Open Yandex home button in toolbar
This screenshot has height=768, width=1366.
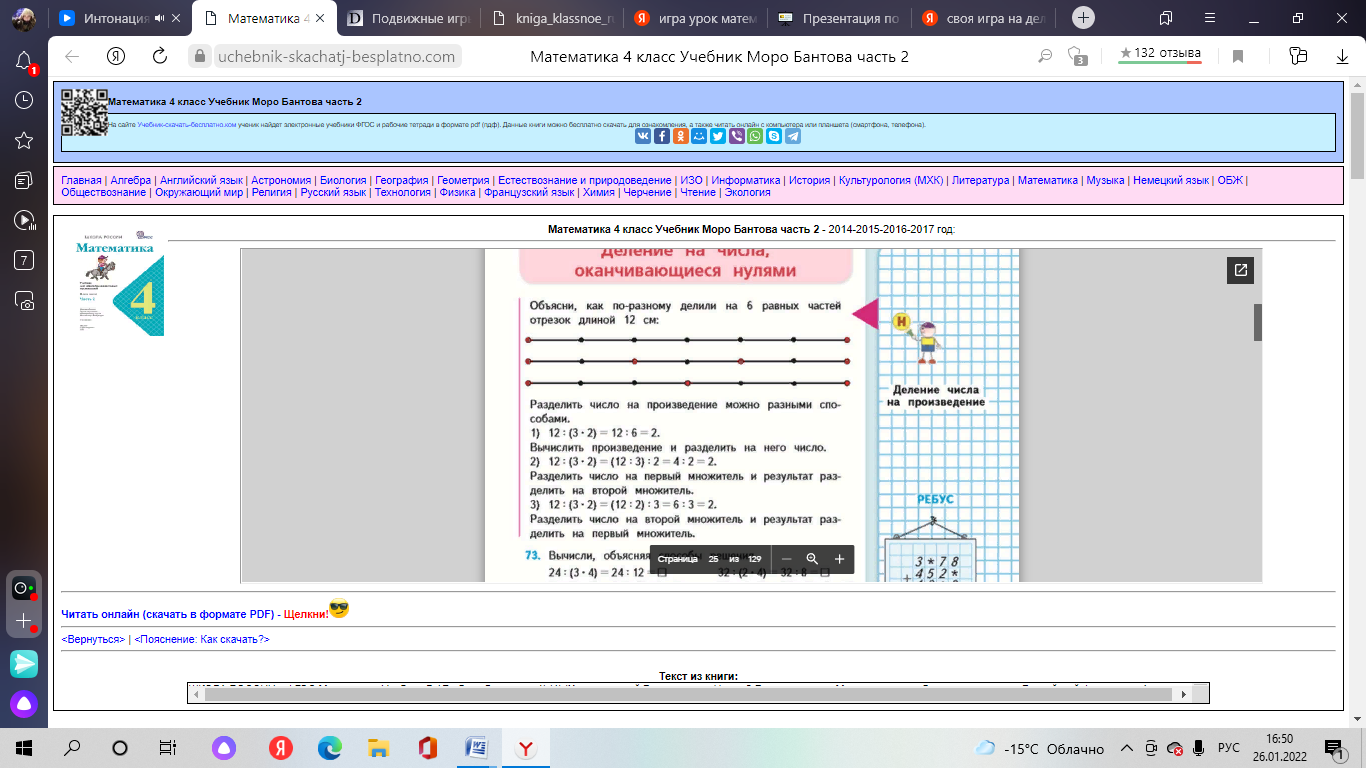pyautogui.click(x=116, y=56)
